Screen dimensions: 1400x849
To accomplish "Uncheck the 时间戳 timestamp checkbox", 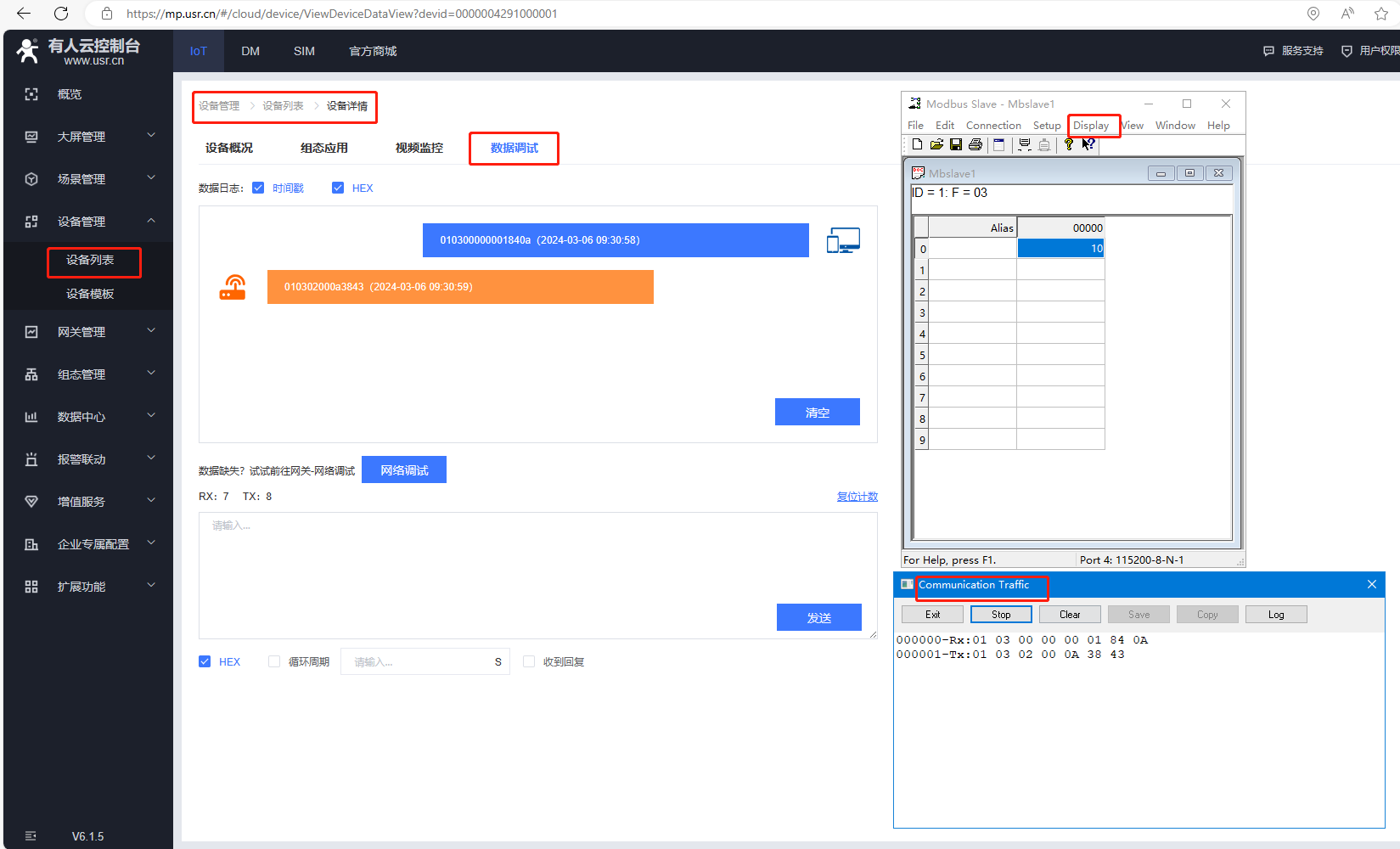I will [258, 188].
